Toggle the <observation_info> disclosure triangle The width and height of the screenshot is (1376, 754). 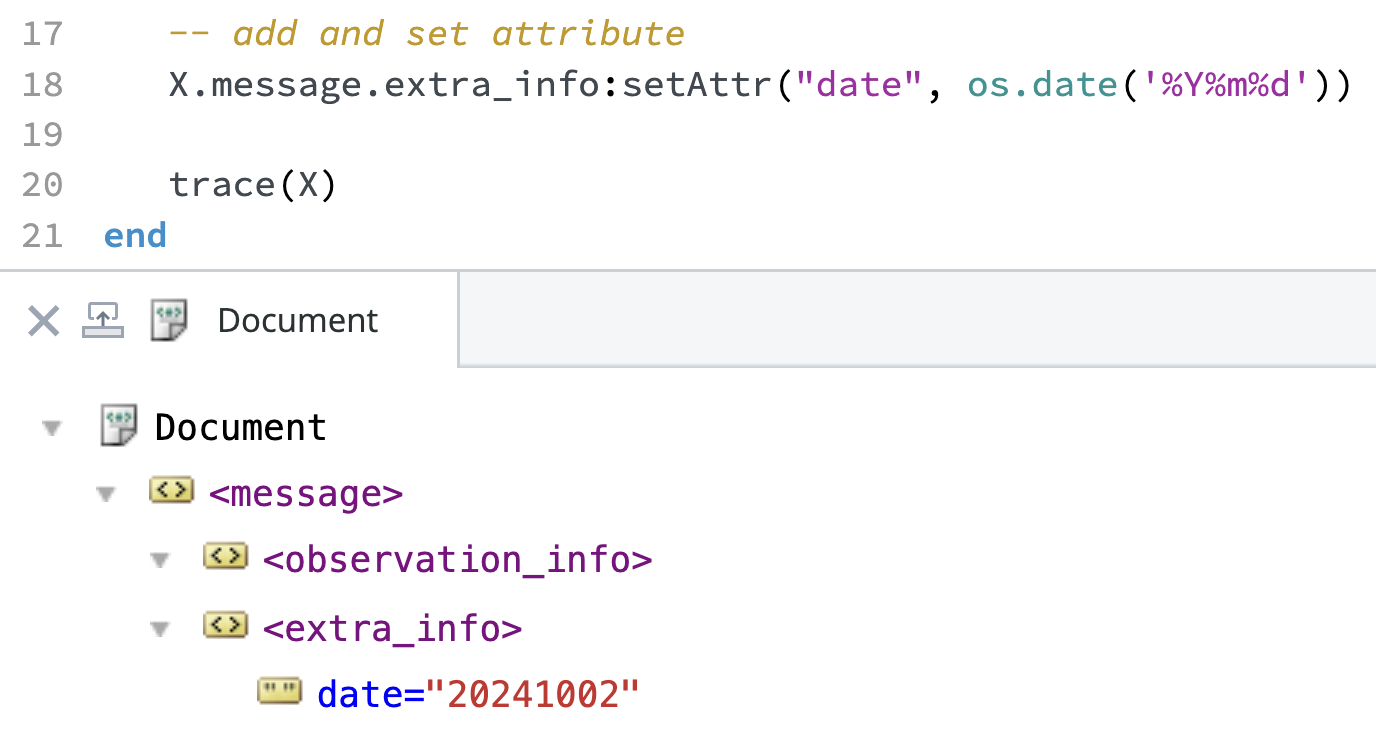[x=160, y=561]
